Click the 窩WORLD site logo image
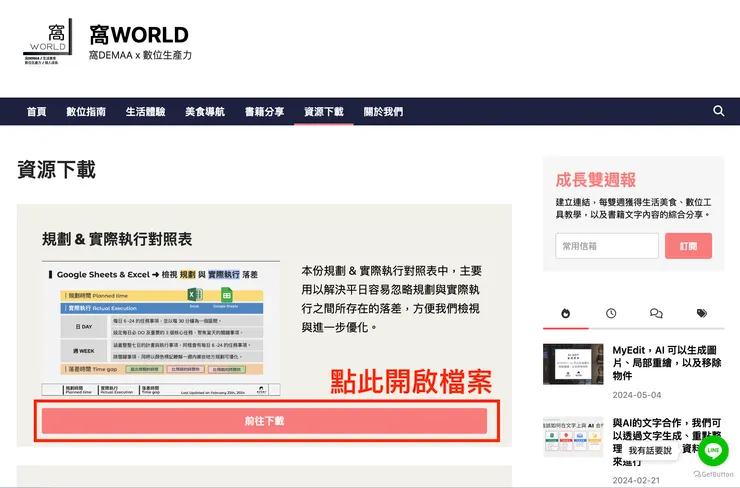The height and width of the screenshot is (488, 740). (x=48, y=41)
